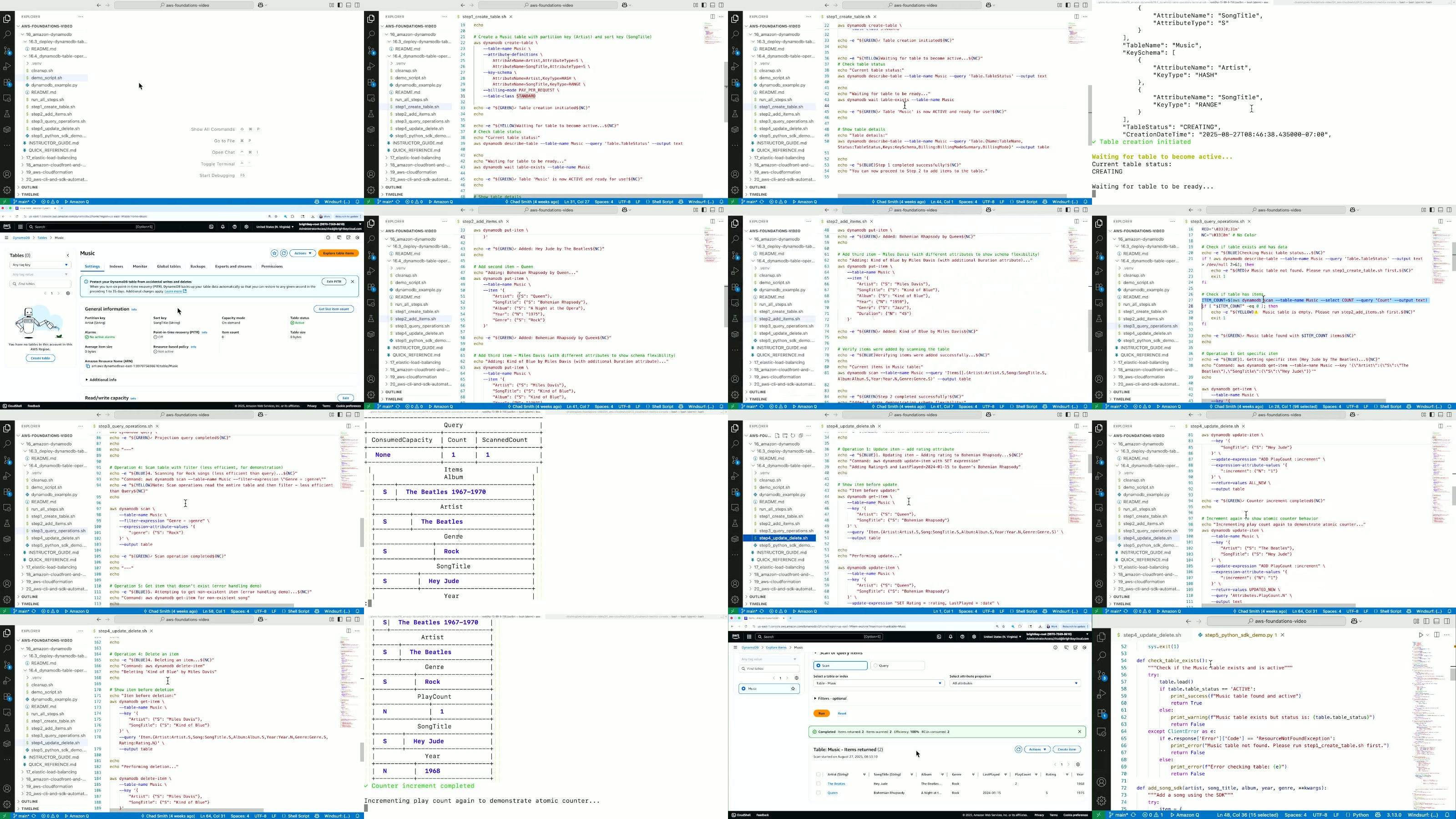Tick the checkbox for the Queen row

819,793
